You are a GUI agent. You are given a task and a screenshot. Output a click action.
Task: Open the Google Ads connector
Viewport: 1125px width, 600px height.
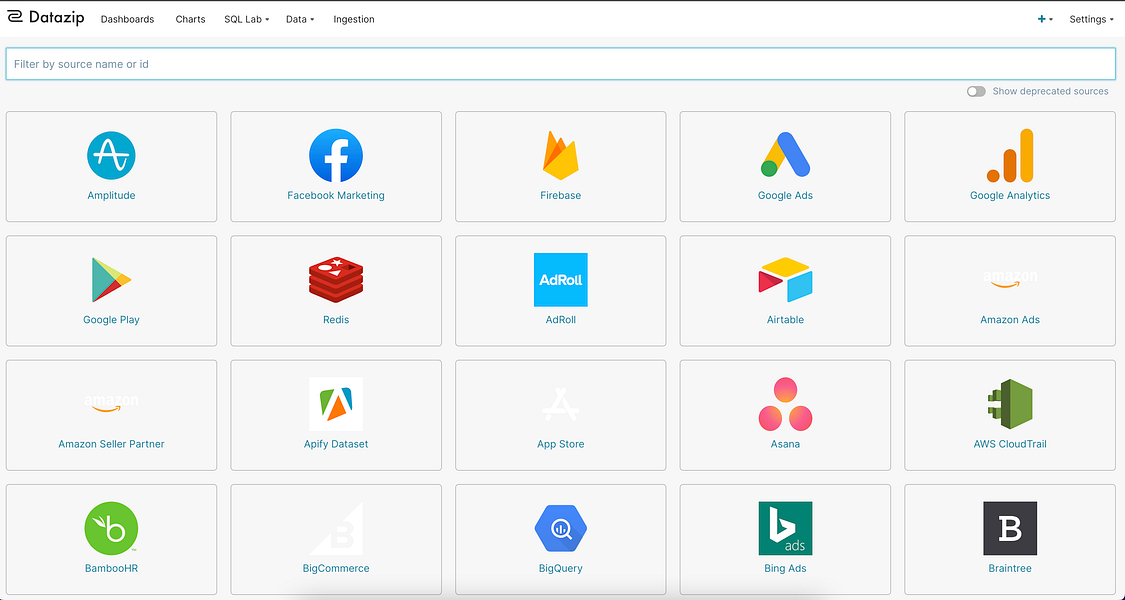785,155
